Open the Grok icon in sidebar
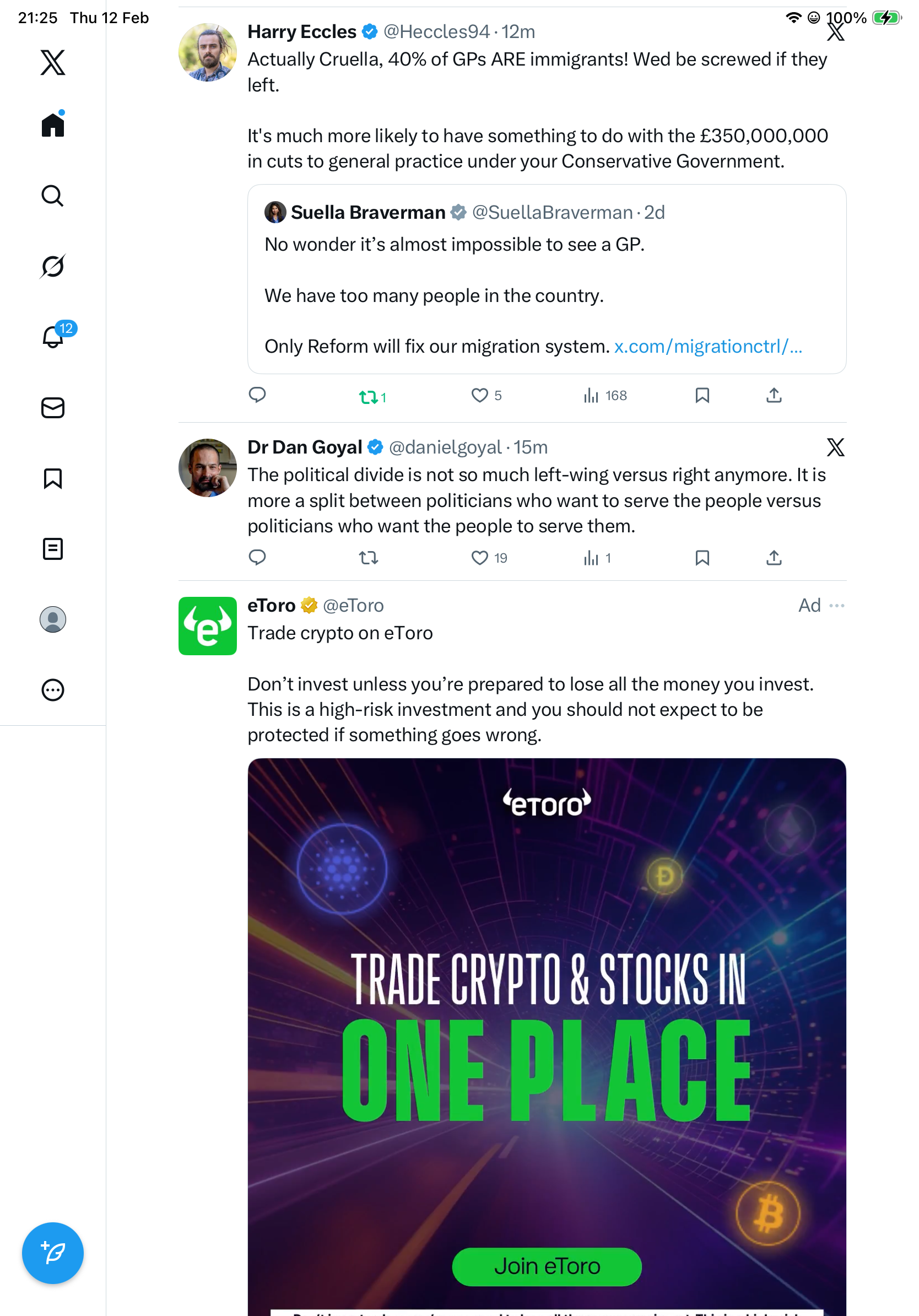 click(53, 267)
